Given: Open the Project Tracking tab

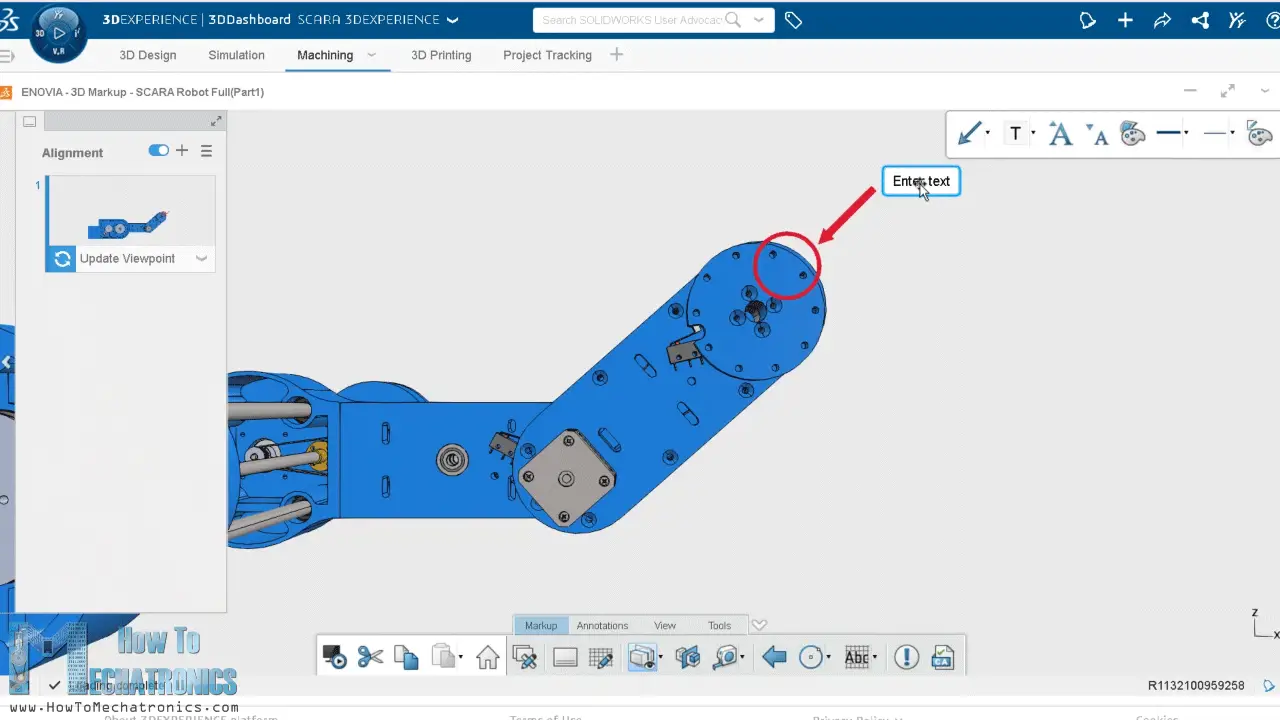Looking at the screenshot, I should (x=547, y=55).
